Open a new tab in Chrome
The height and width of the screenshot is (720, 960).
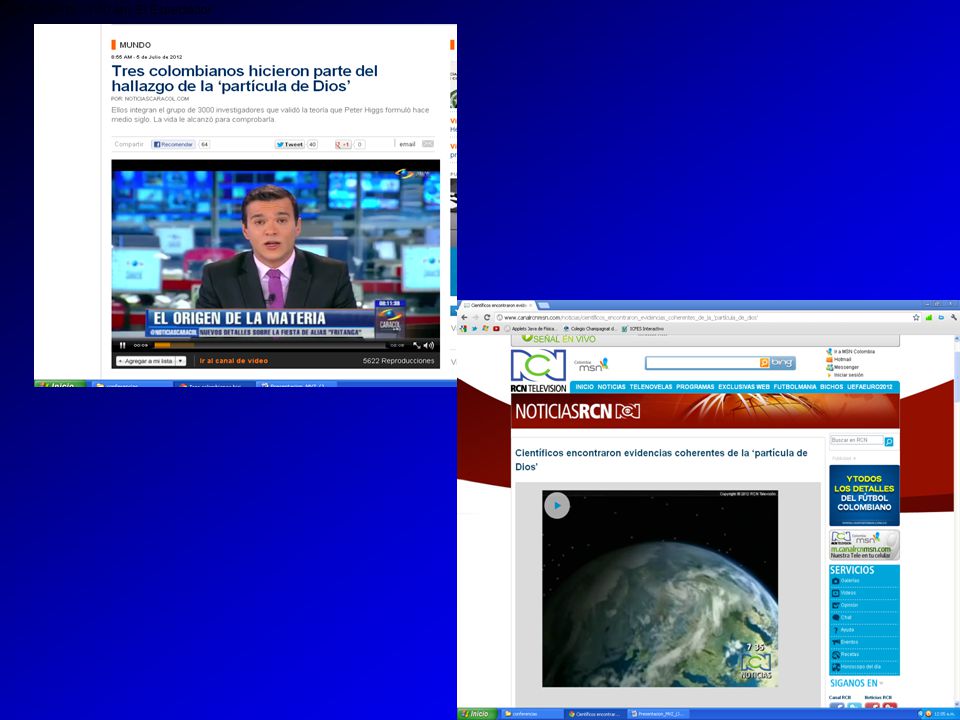(x=543, y=305)
